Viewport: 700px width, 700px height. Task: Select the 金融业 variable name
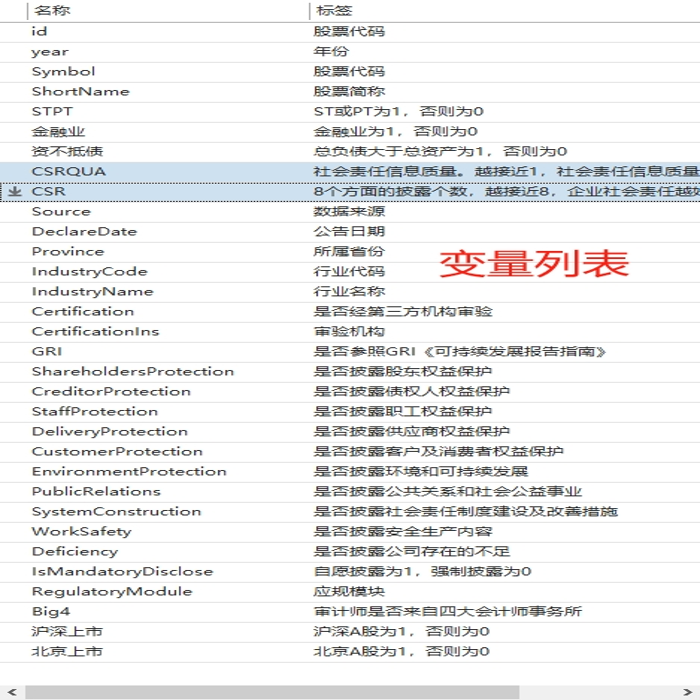(58, 131)
